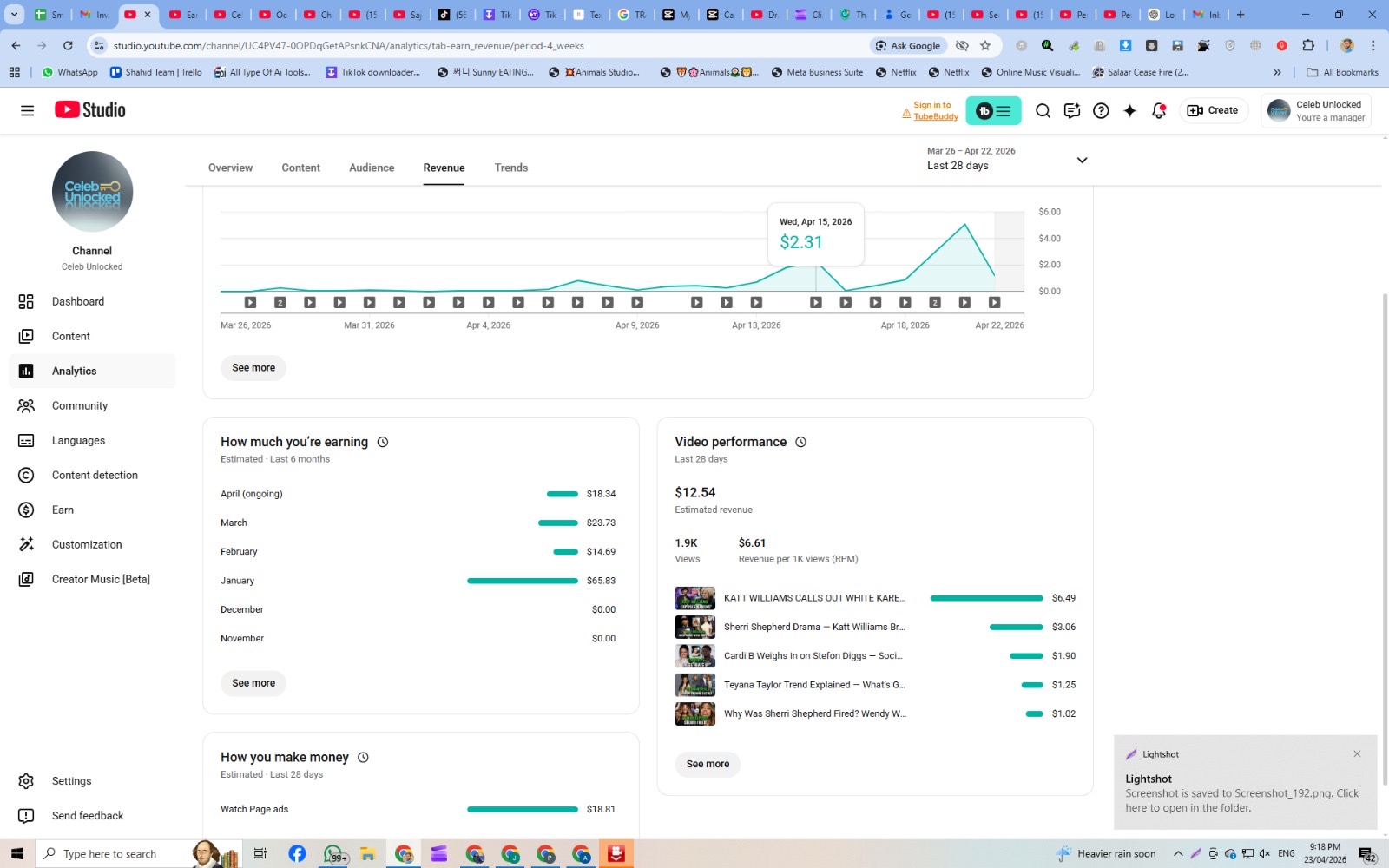
Task: Open File Explorer from the taskbar
Action: [367, 853]
